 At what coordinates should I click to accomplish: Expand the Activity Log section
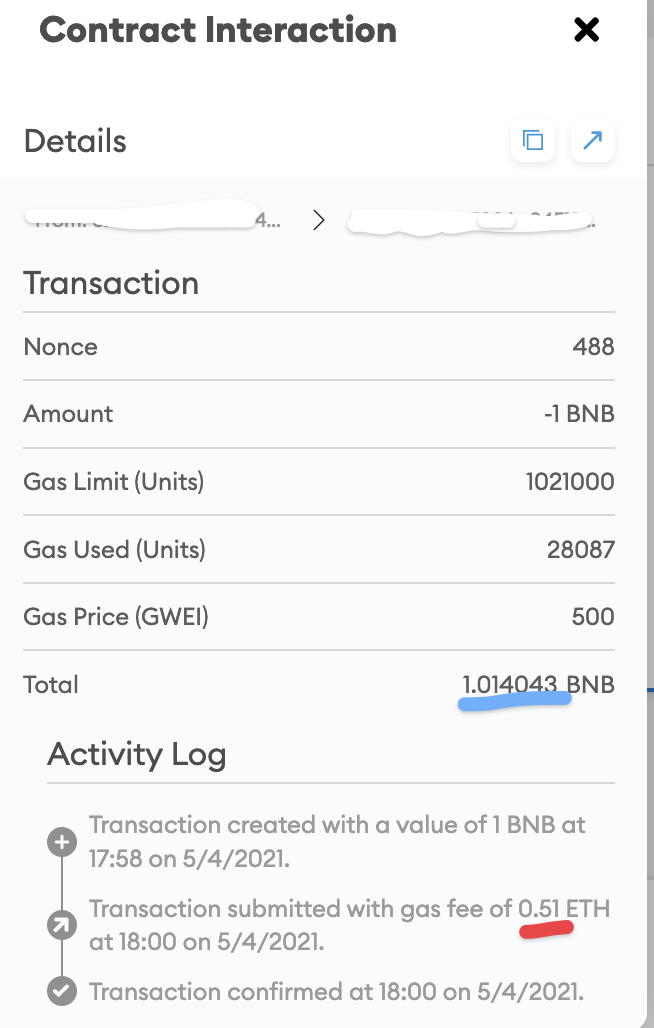coord(136,754)
